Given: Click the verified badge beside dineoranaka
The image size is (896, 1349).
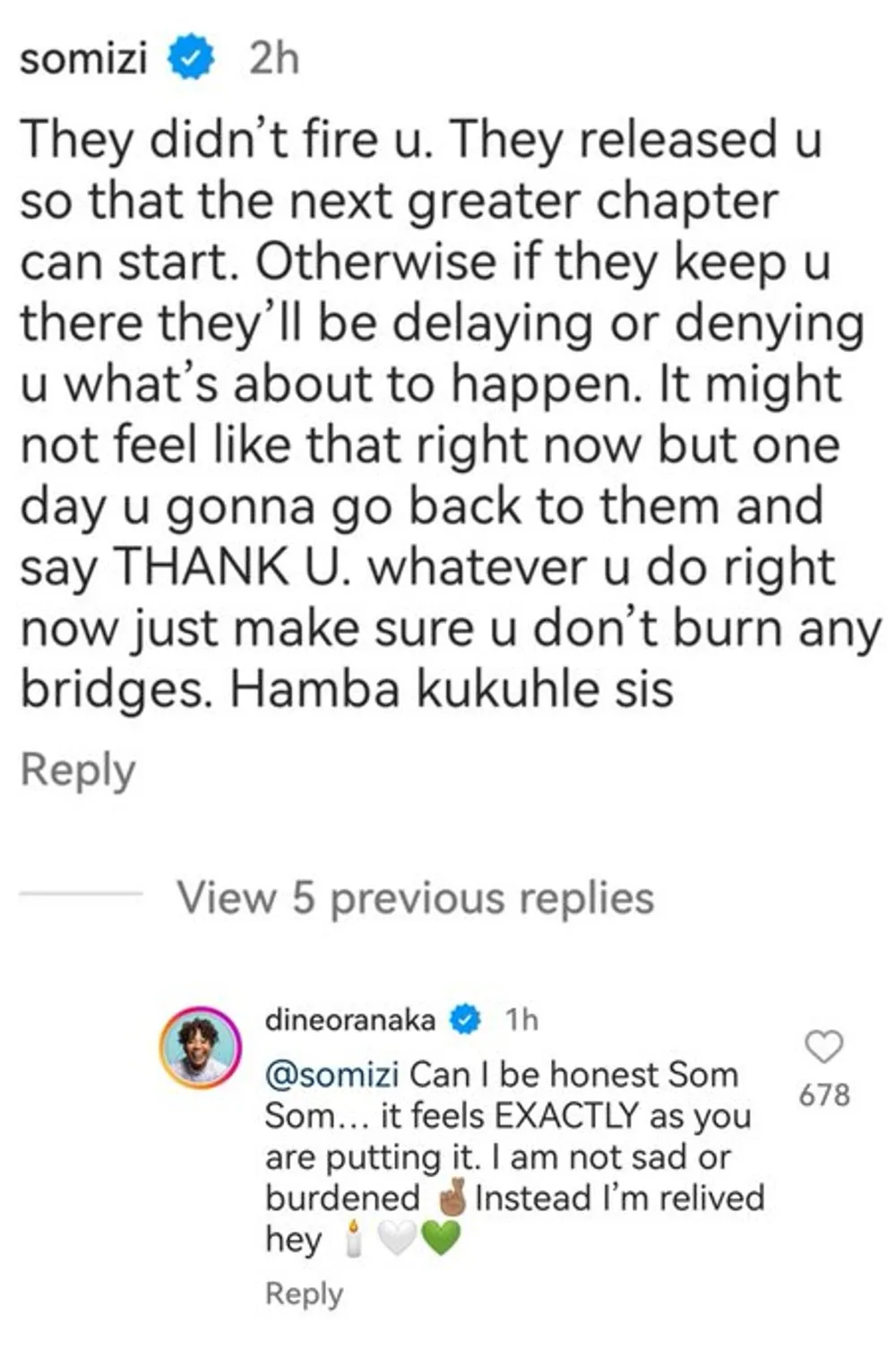Looking at the screenshot, I should [x=465, y=1019].
